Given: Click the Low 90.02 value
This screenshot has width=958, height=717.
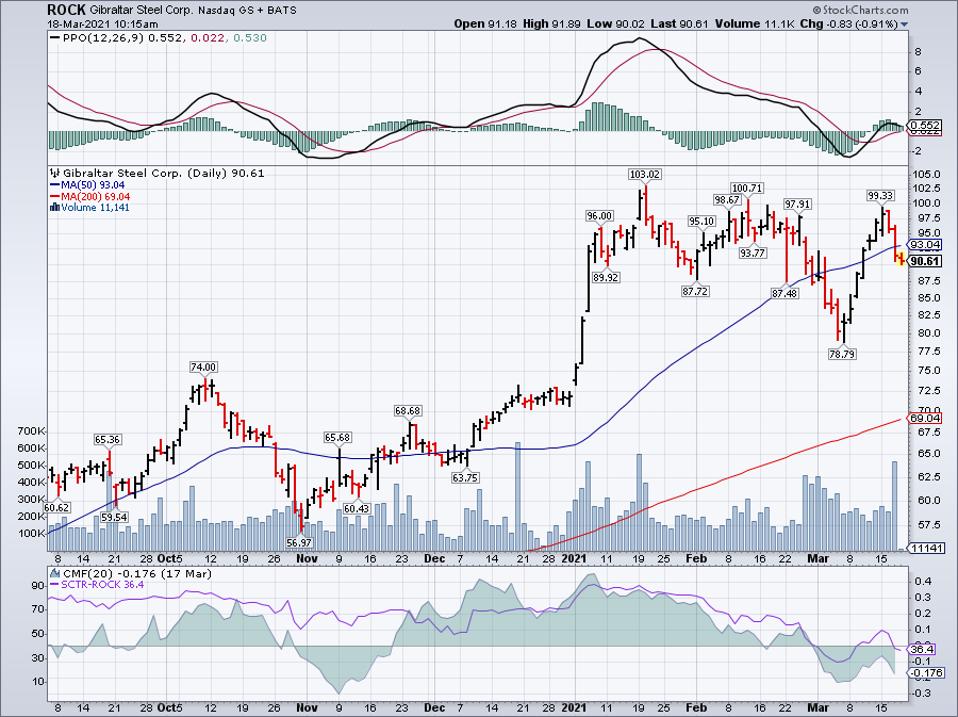Looking at the screenshot, I should click(615, 24).
